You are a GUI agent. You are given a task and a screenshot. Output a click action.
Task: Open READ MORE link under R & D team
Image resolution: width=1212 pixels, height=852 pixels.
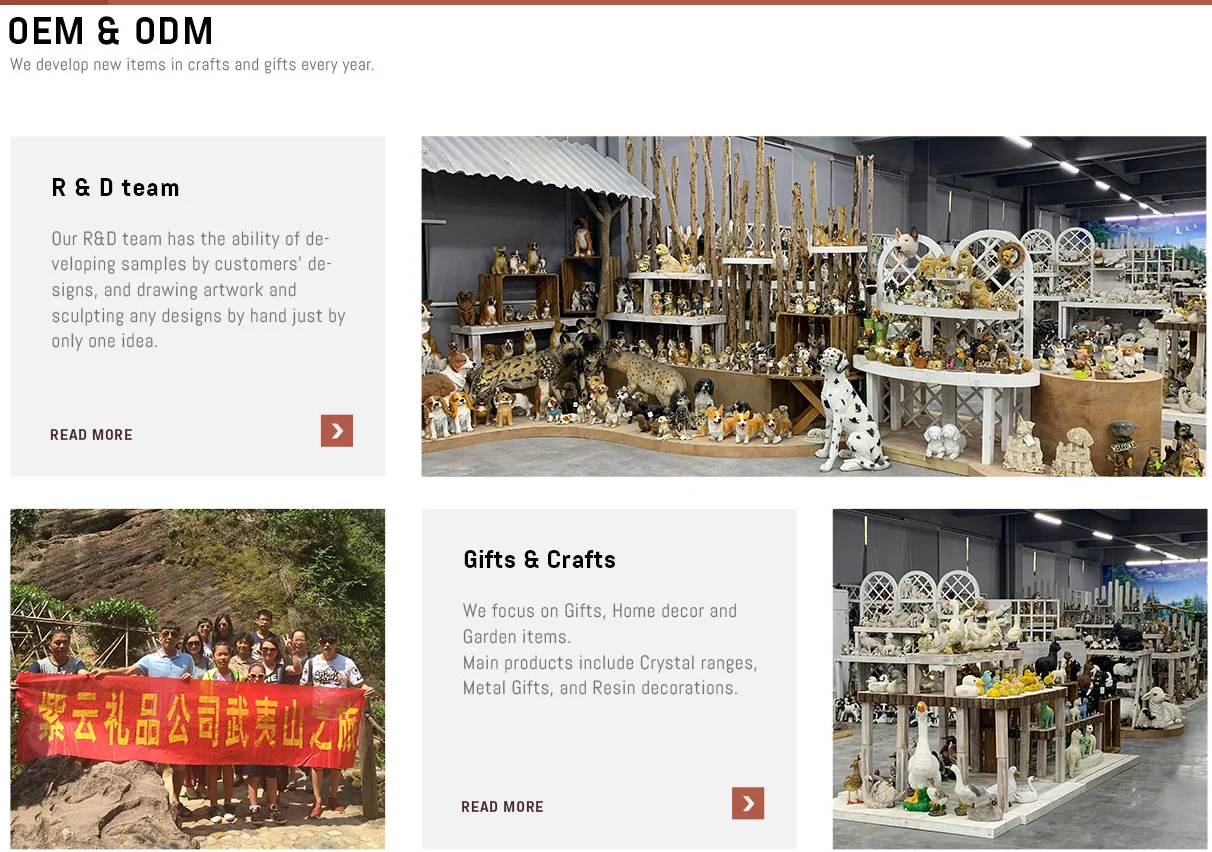91,435
